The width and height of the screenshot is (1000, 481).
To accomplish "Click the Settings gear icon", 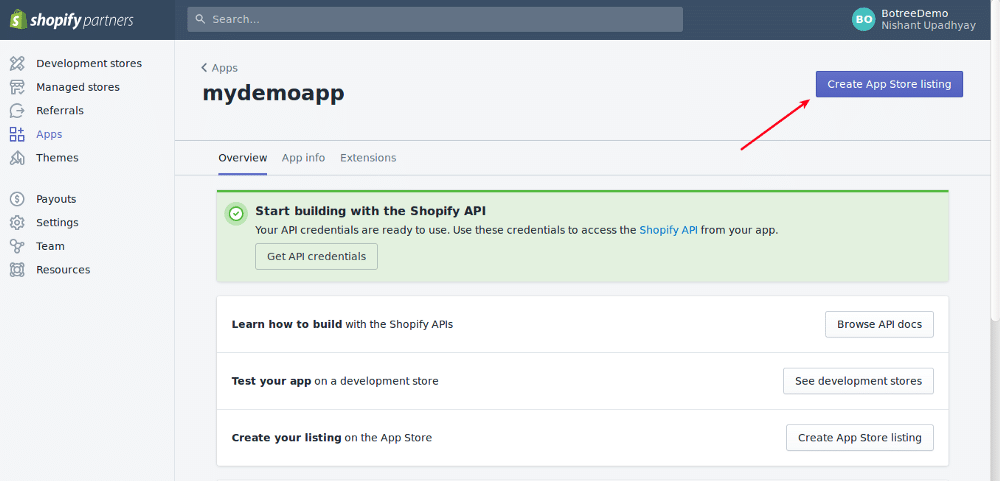I will pyautogui.click(x=17, y=223).
